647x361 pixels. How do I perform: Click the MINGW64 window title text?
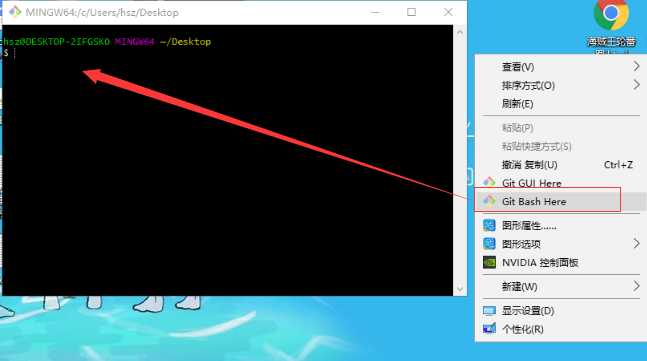click(102, 12)
